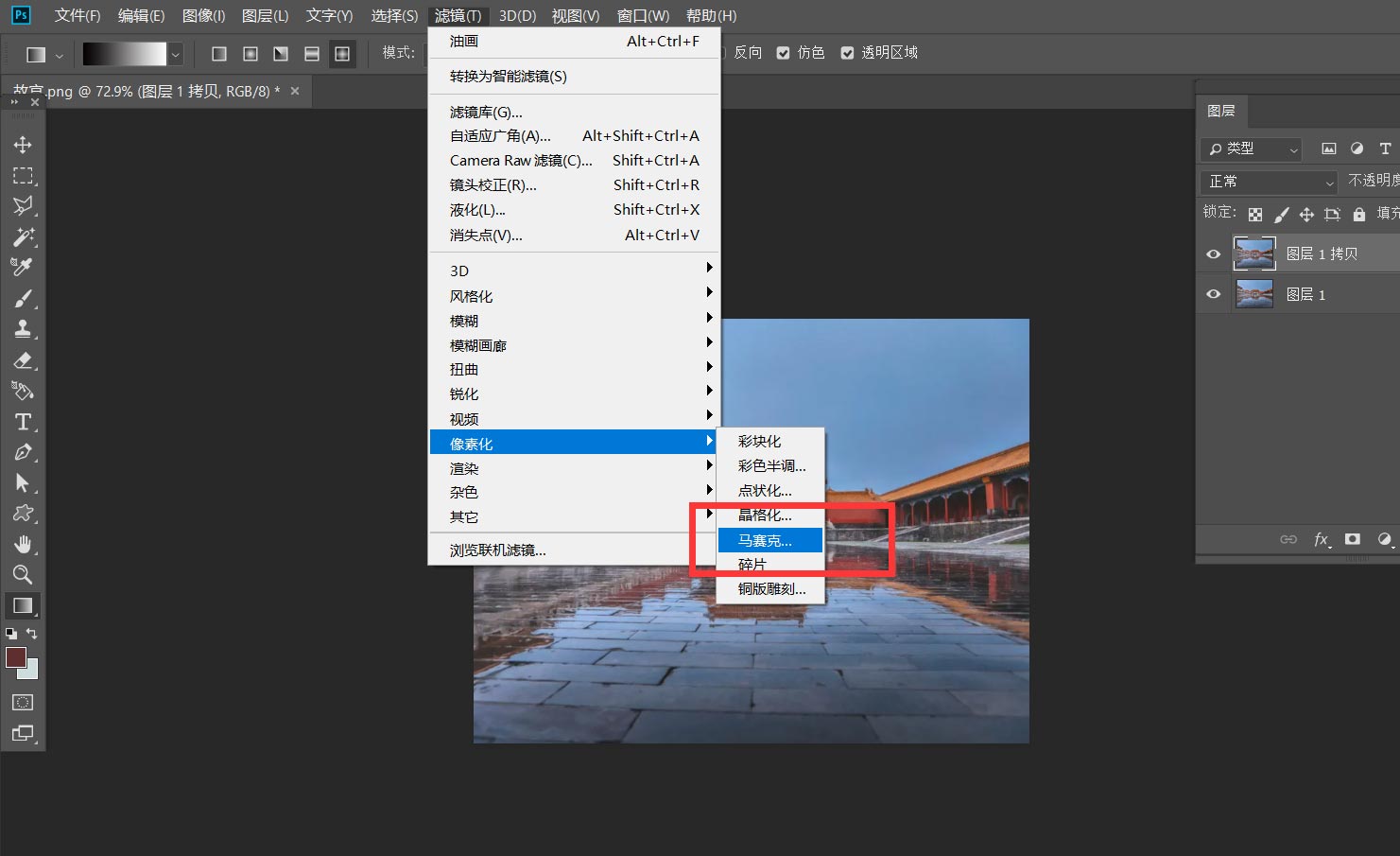Viewport: 1400px width, 856px height.
Task: Click gradient preview bar in options
Action: (x=125, y=55)
